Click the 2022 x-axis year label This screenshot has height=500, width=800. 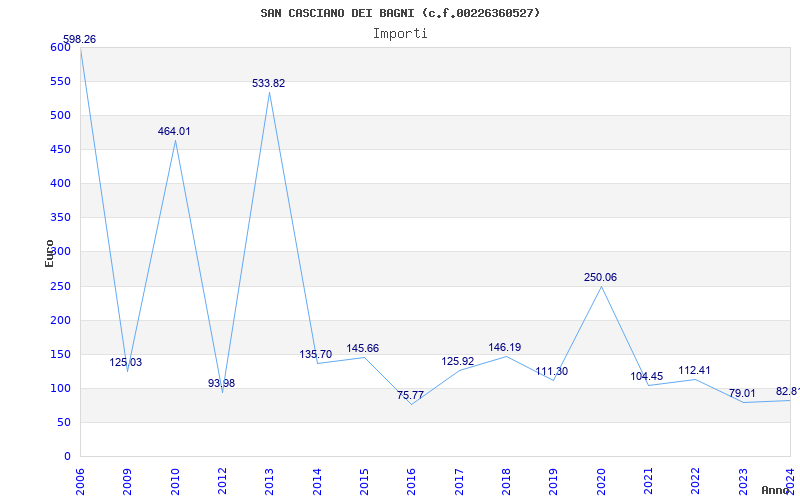point(695,482)
